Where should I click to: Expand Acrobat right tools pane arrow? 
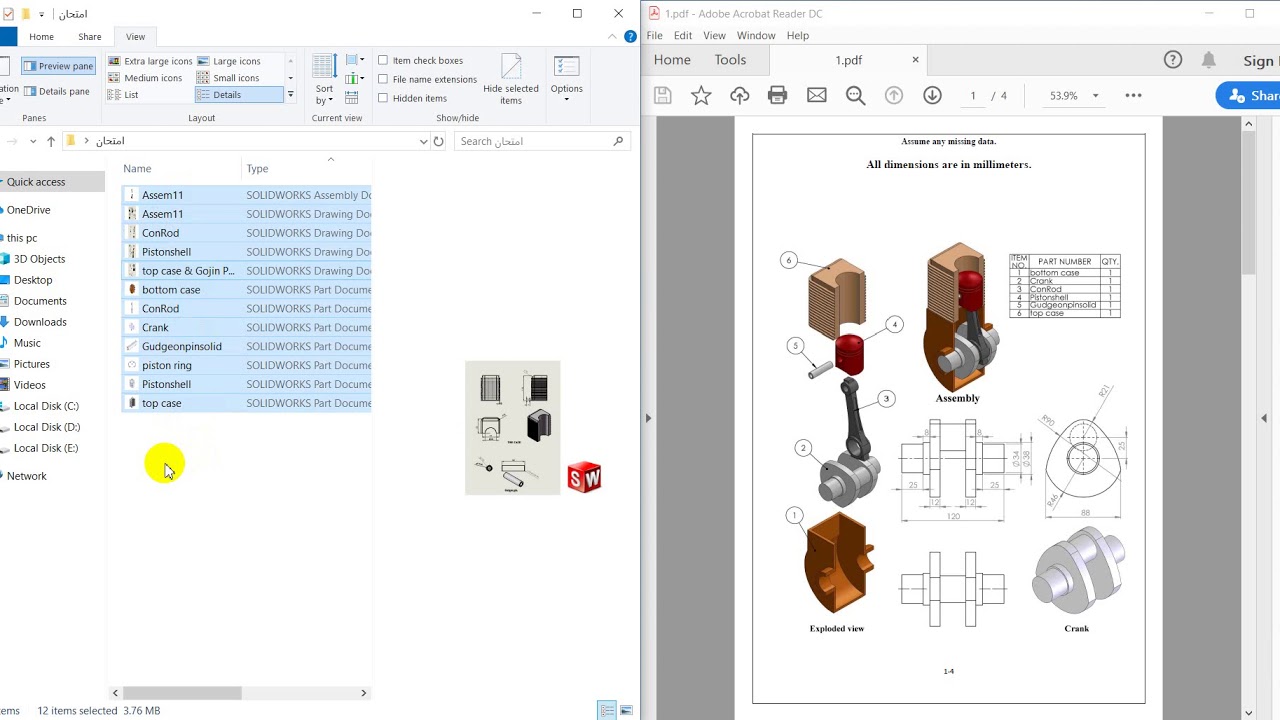[1264, 418]
